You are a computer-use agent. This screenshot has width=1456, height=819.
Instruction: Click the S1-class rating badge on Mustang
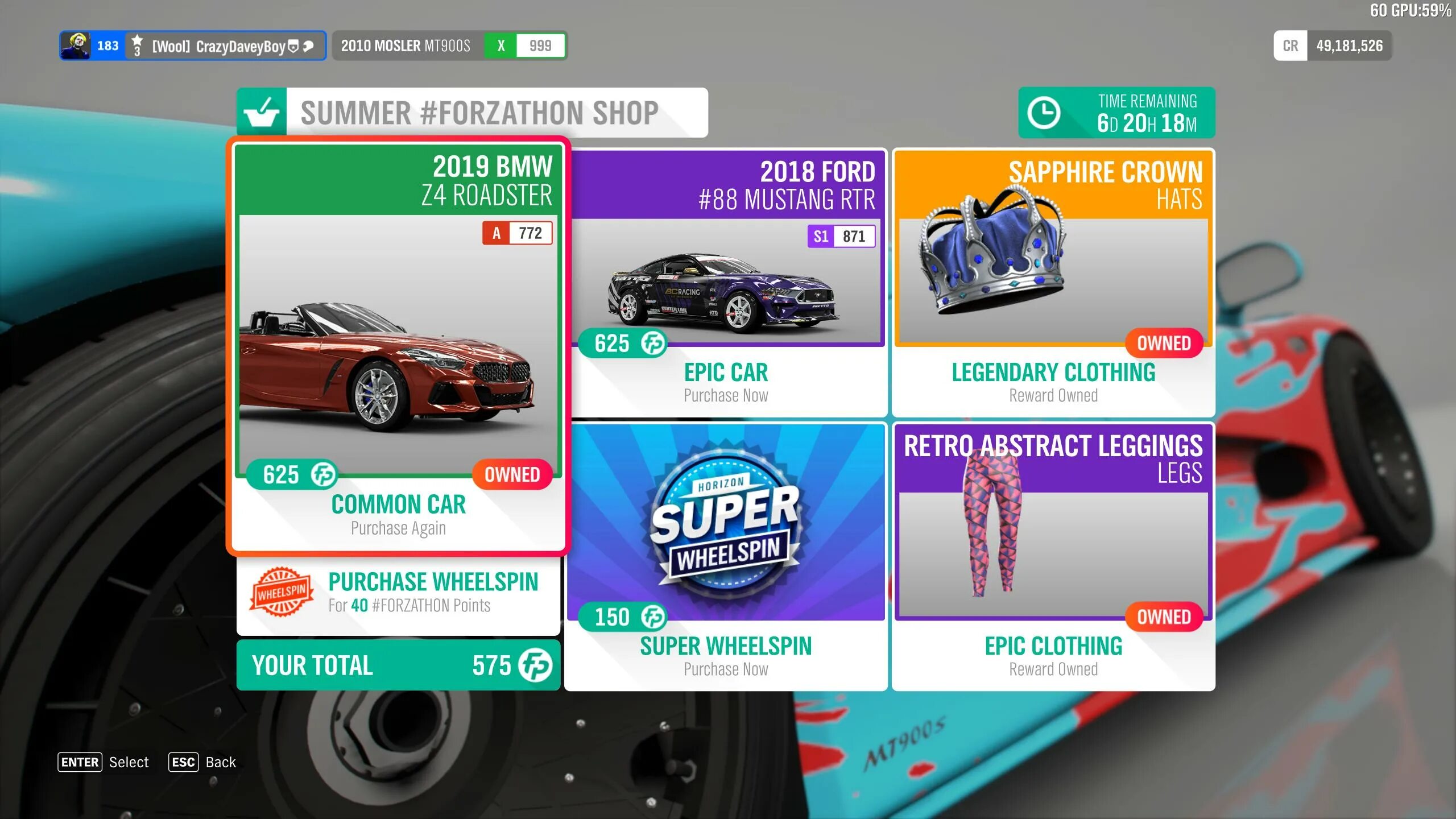(840, 235)
